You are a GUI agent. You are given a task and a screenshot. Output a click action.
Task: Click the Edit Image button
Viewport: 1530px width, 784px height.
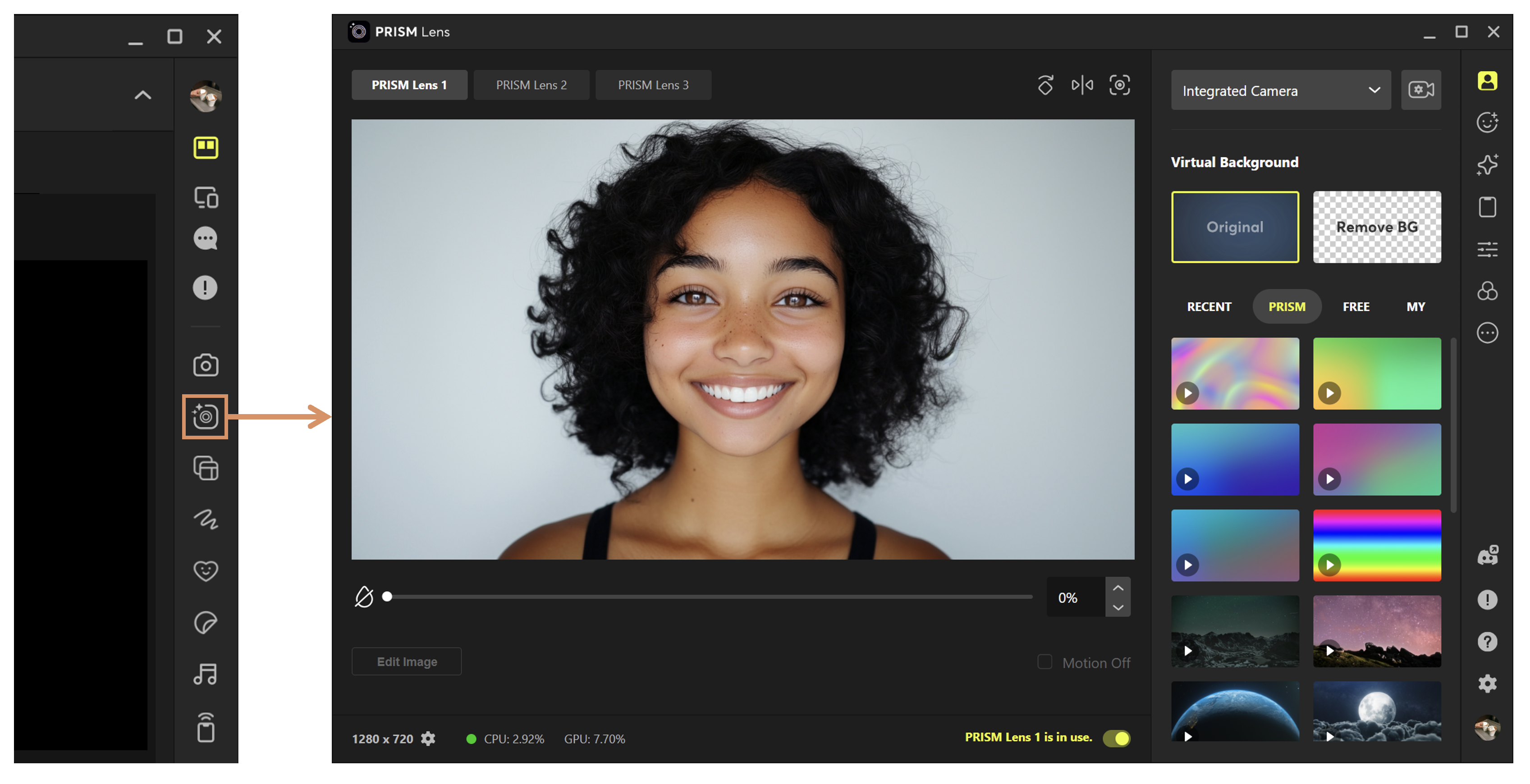point(407,661)
